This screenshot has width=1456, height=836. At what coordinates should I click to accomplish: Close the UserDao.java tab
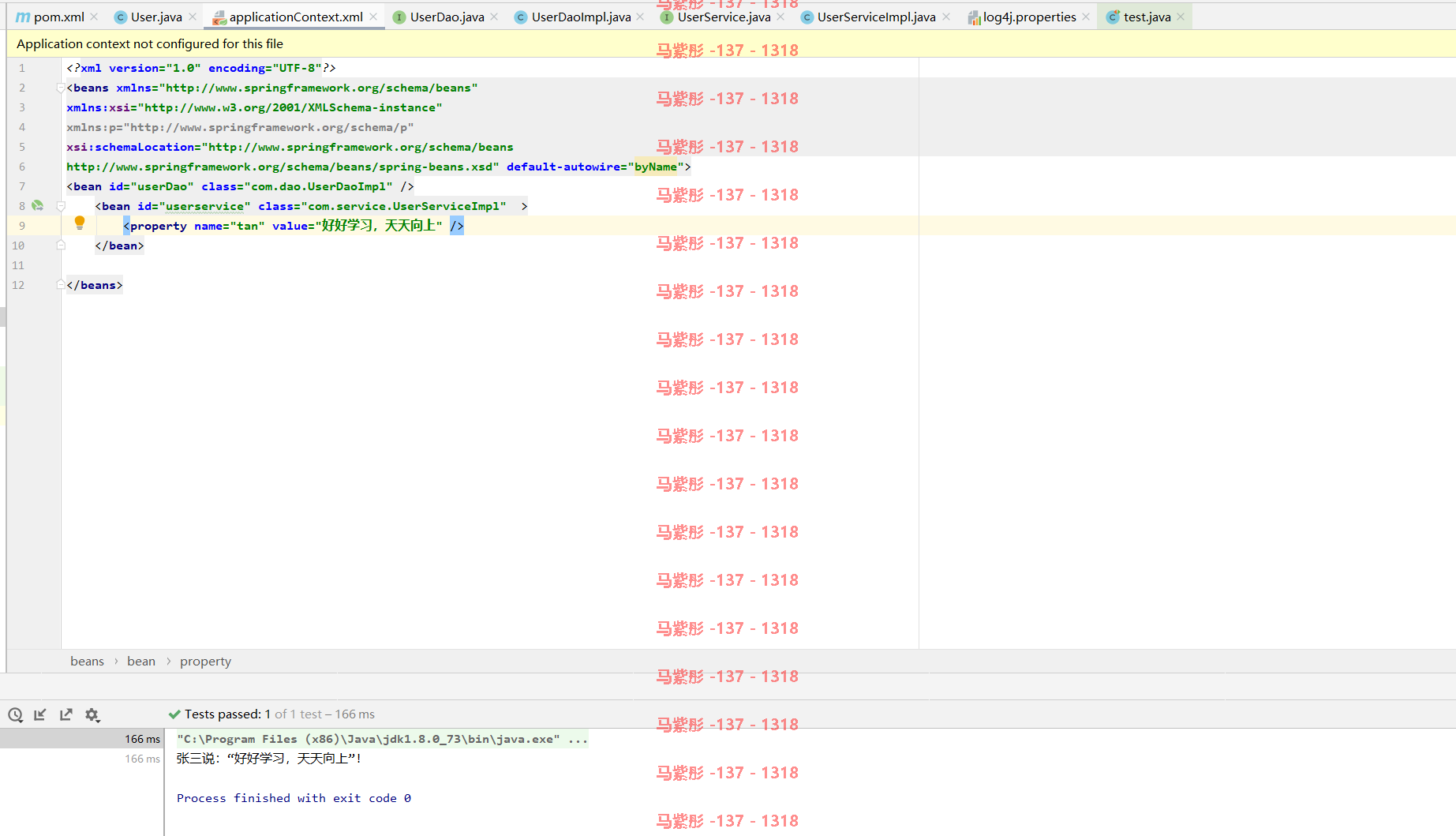click(494, 17)
